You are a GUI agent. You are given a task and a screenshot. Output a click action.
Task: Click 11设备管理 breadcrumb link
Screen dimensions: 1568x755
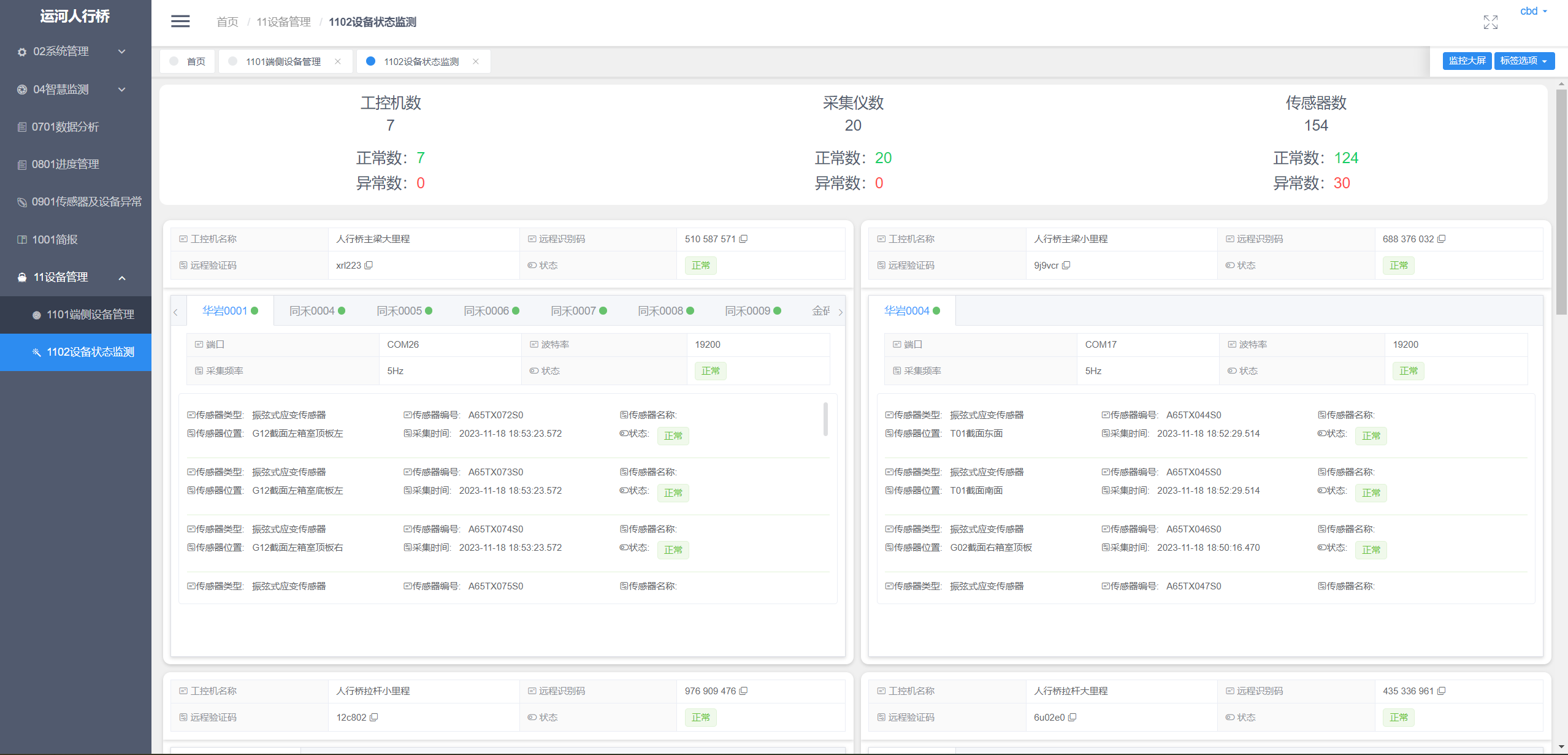pos(283,22)
